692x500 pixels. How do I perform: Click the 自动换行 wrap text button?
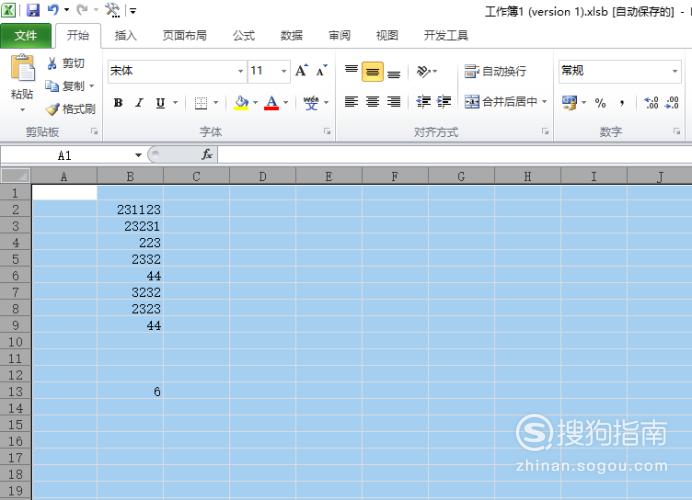(x=495, y=71)
